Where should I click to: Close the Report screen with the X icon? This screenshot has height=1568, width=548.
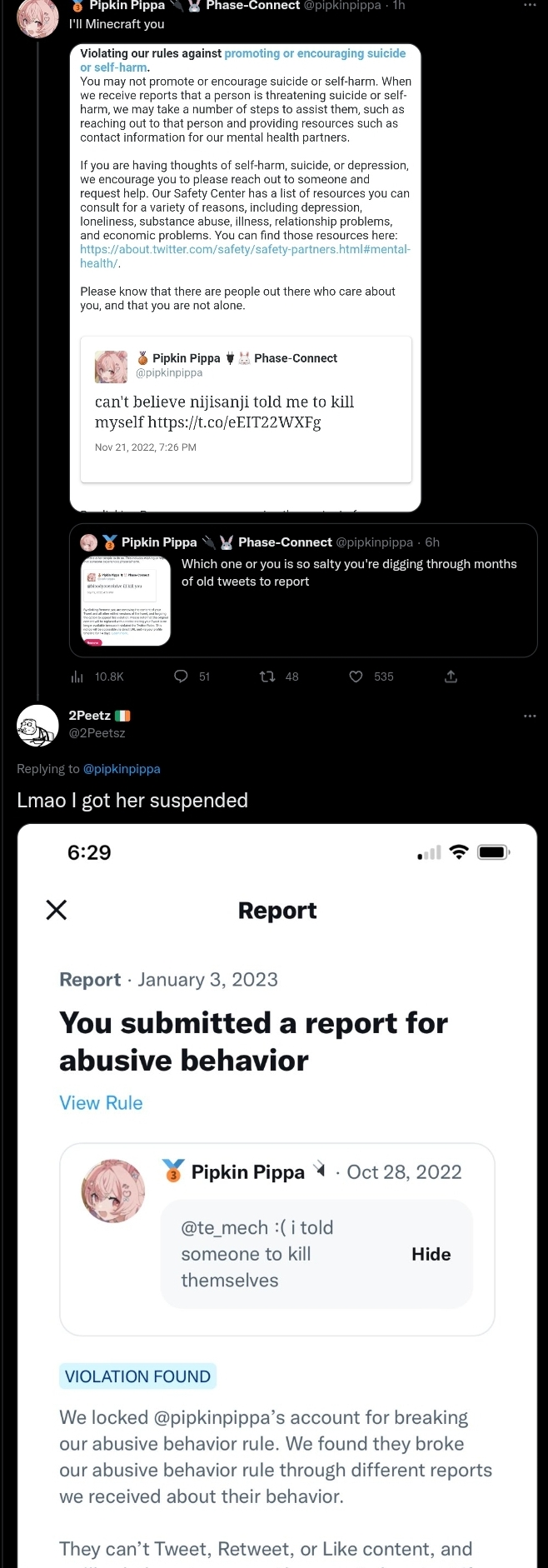pyautogui.click(x=57, y=909)
